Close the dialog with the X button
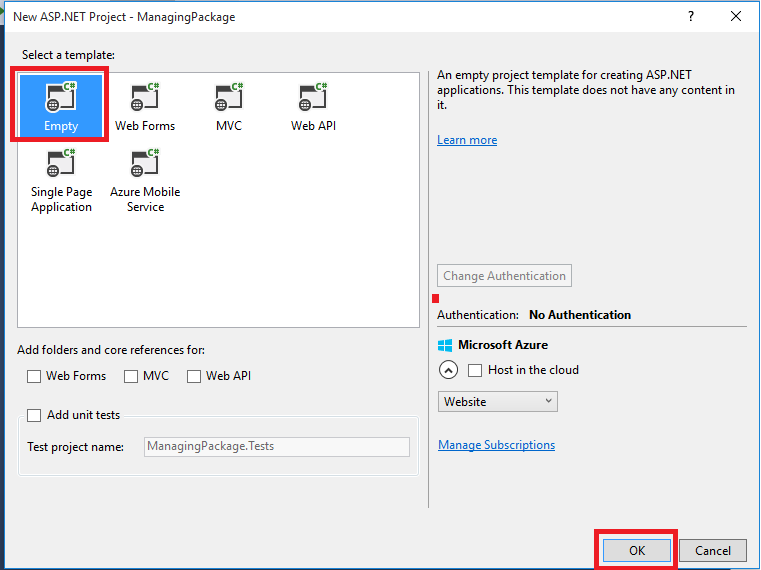The image size is (761, 570). click(736, 17)
